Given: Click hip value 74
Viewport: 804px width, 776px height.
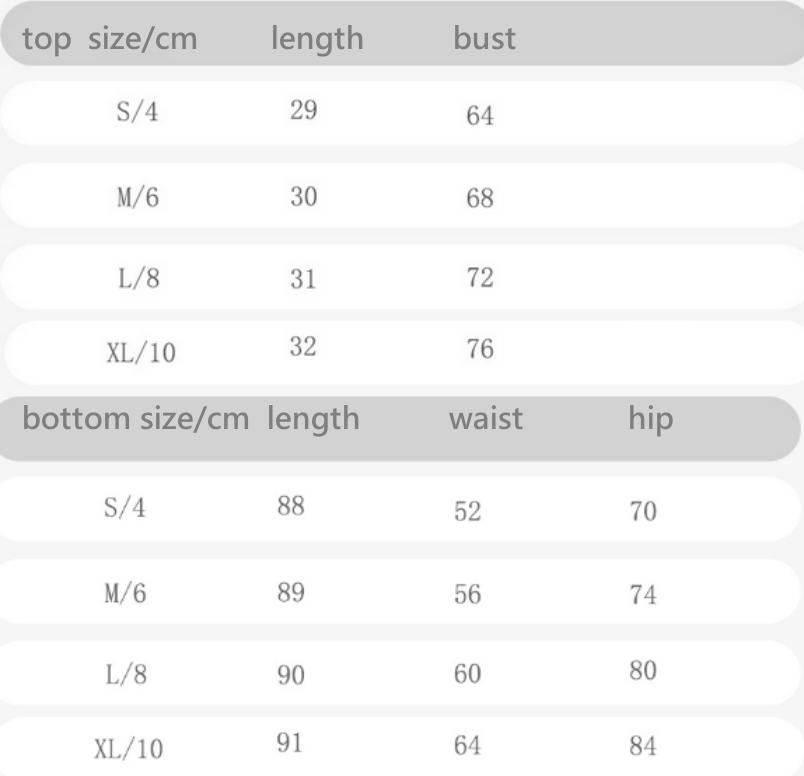Looking at the screenshot, I should pyautogui.click(x=643, y=594).
